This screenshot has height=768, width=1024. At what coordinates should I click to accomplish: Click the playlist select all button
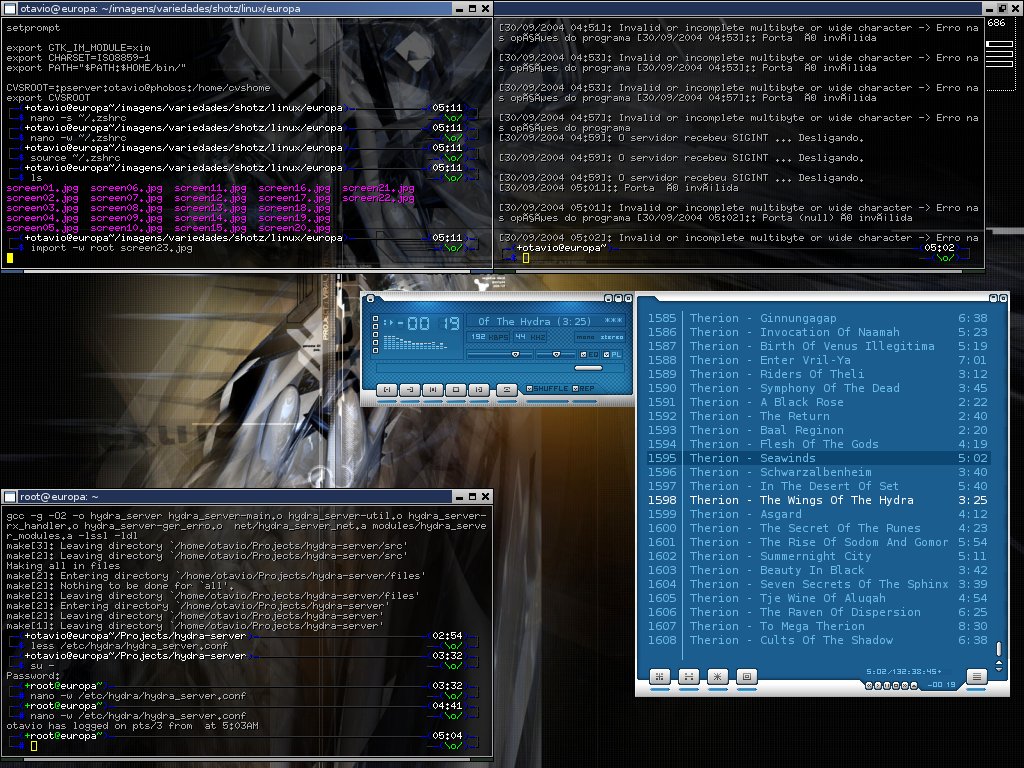tap(716, 676)
